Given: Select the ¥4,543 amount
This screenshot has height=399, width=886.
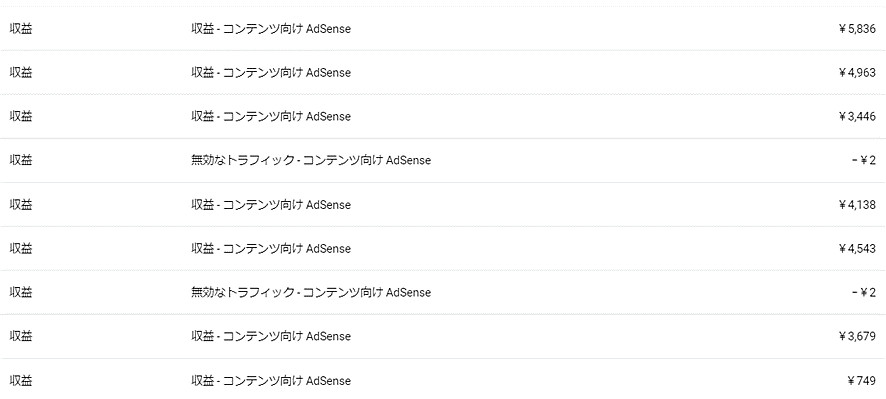Looking at the screenshot, I should click(857, 249).
